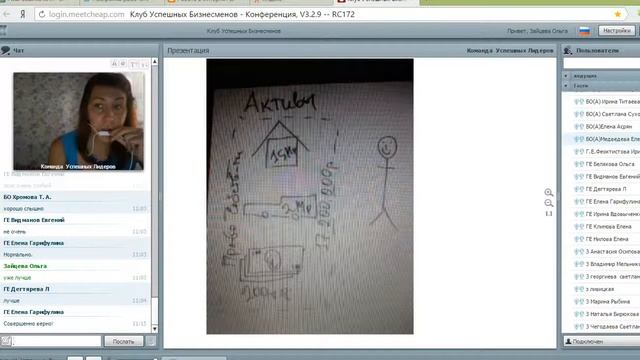Collapse the Гости group in users panel
This screenshot has width=640, height=360.
point(566,86)
